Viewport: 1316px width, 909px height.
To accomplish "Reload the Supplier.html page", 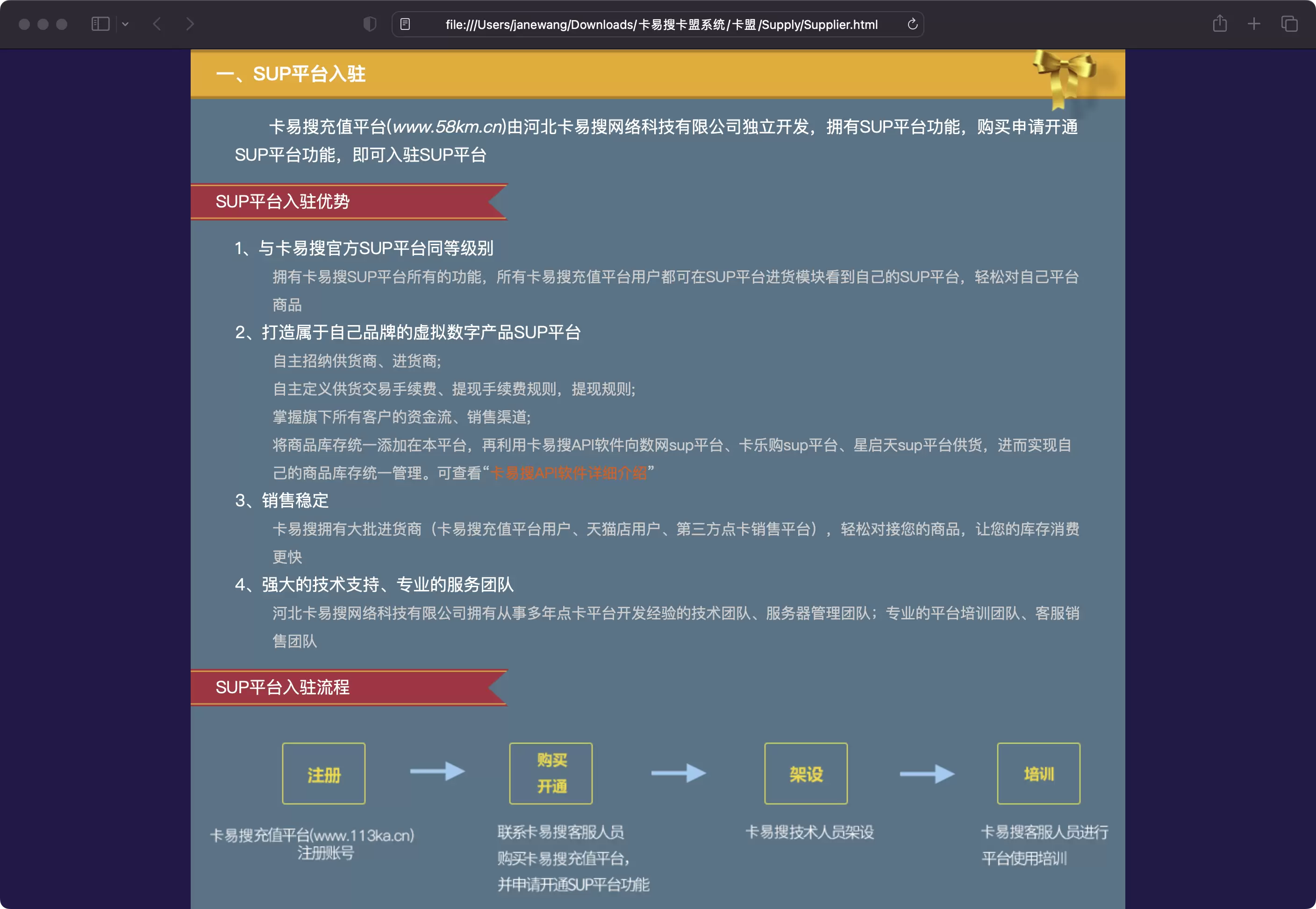I will pyautogui.click(x=912, y=24).
